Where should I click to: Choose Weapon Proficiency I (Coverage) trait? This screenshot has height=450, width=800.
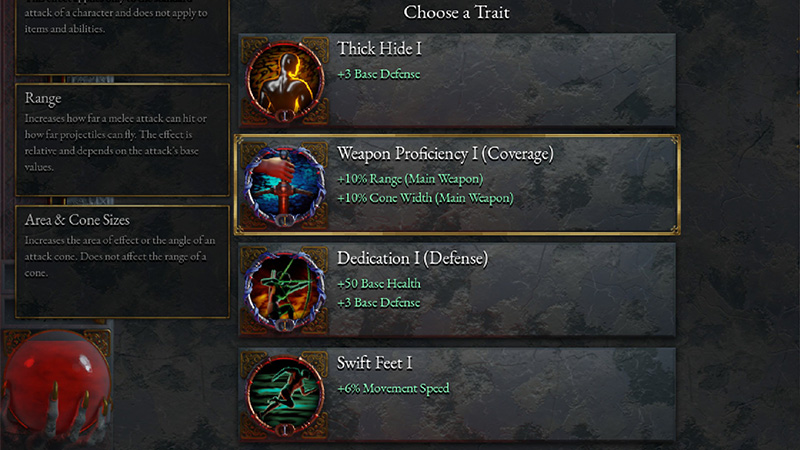445,154
